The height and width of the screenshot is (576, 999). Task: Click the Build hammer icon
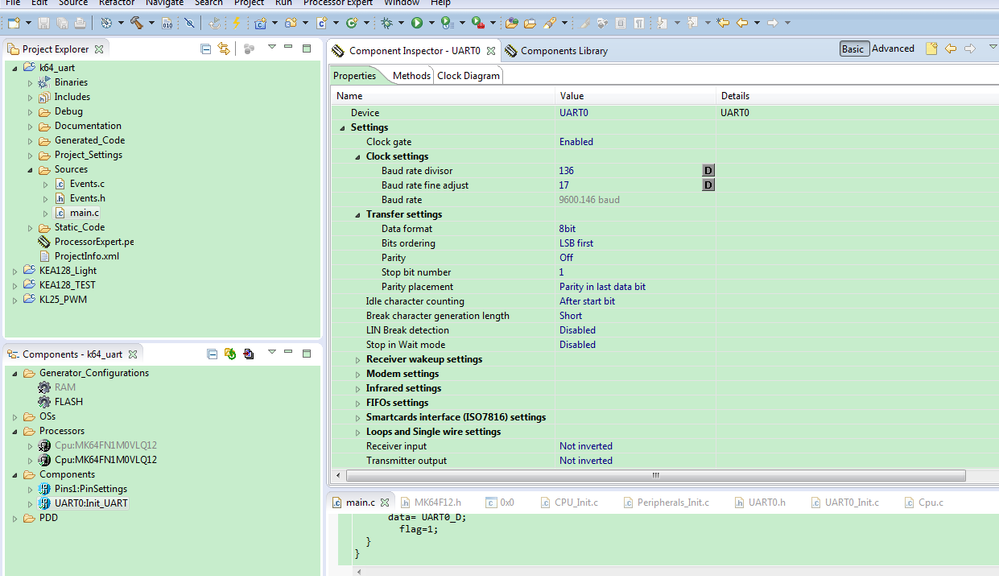click(137, 23)
